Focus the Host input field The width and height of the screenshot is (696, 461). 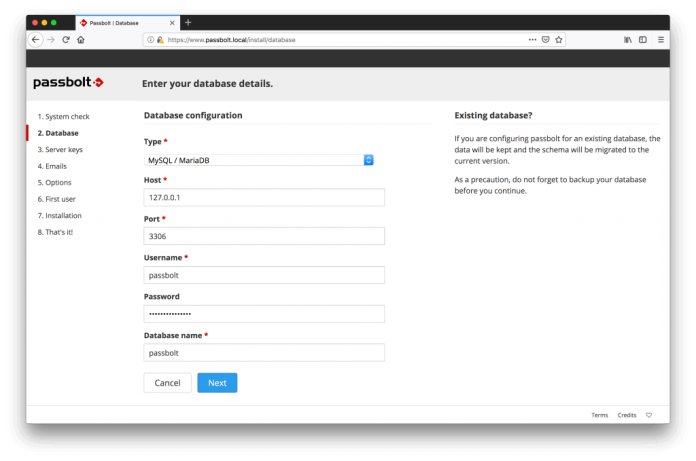tap(264, 197)
